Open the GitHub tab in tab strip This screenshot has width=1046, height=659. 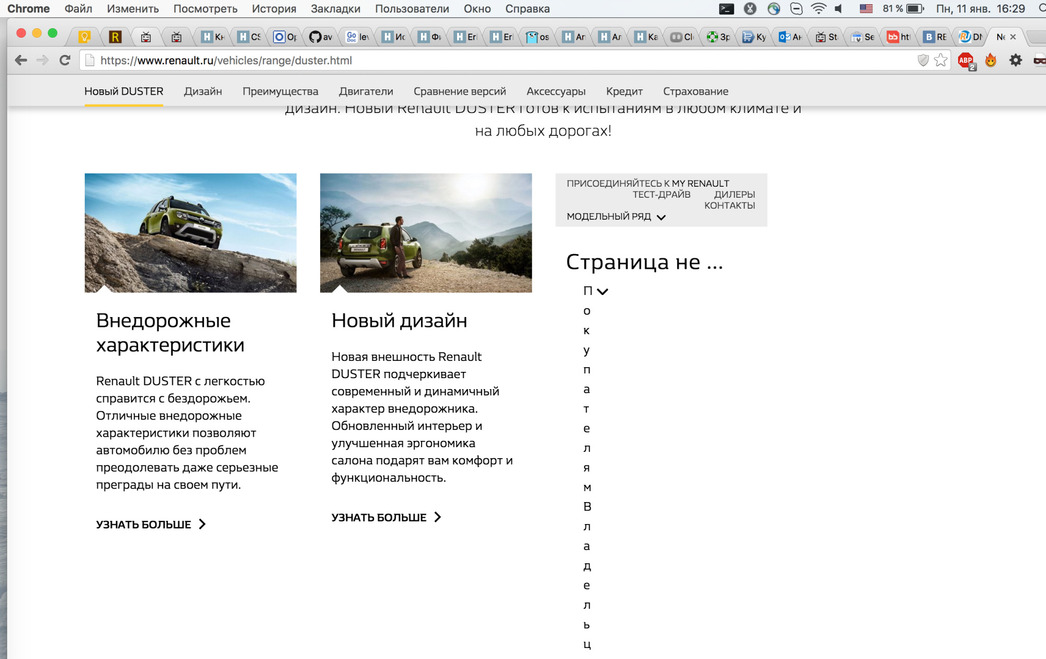(x=317, y=37)
